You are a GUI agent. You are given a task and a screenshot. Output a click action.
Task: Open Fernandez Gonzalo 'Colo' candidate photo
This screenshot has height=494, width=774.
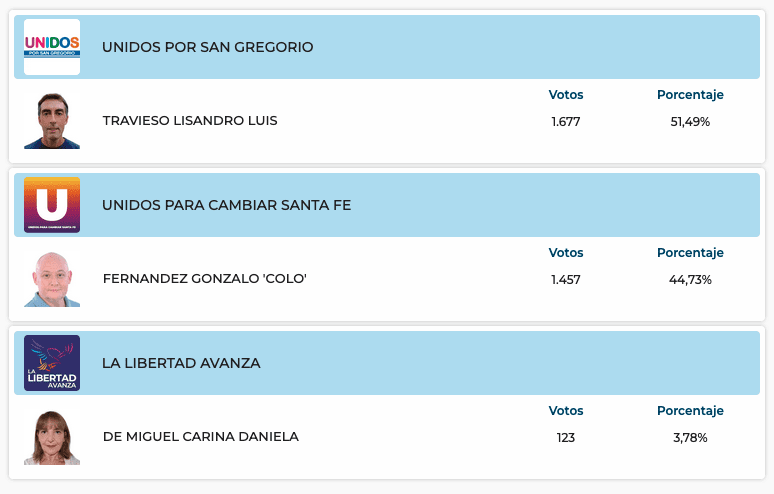52,279
